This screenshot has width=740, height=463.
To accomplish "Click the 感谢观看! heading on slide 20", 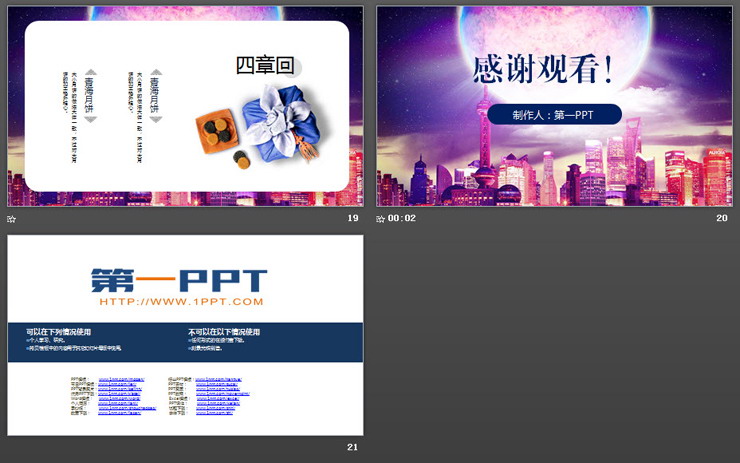I will click(x=543, y=69).
